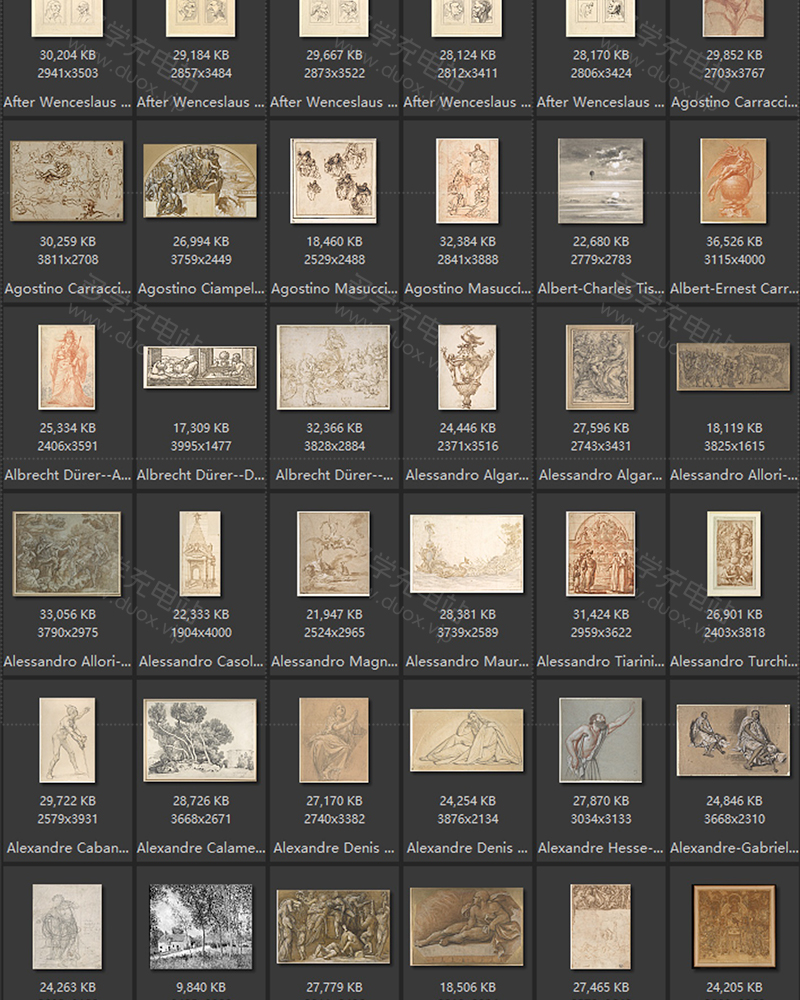Click the 'Agostino Ciampel...' file name label
The width and height of the screenshot is (800, 1000).
(x=200, y=289)
